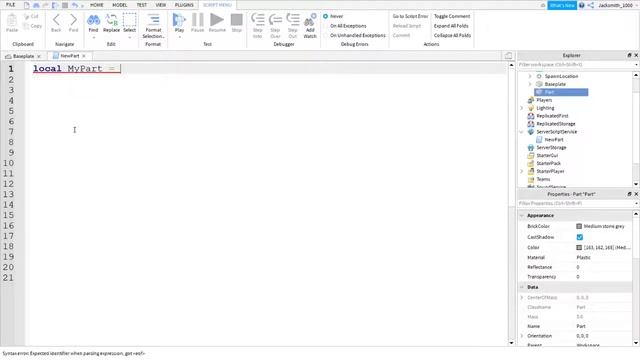Toggle the CastShadow checkbox
640x360 pixels.
click(580, 237)
